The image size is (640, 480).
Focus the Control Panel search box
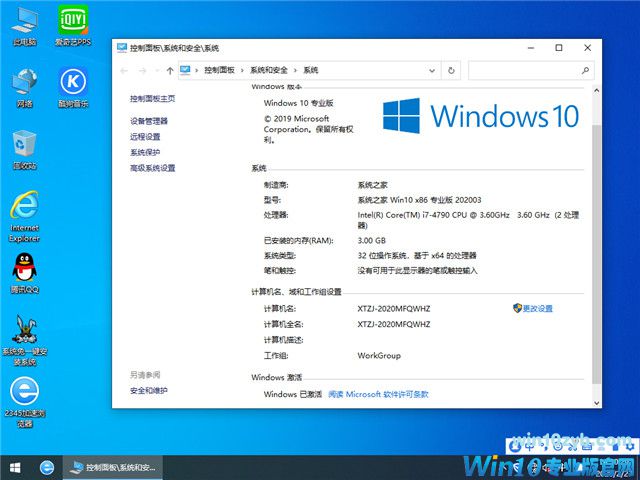[x=531, y=70]
